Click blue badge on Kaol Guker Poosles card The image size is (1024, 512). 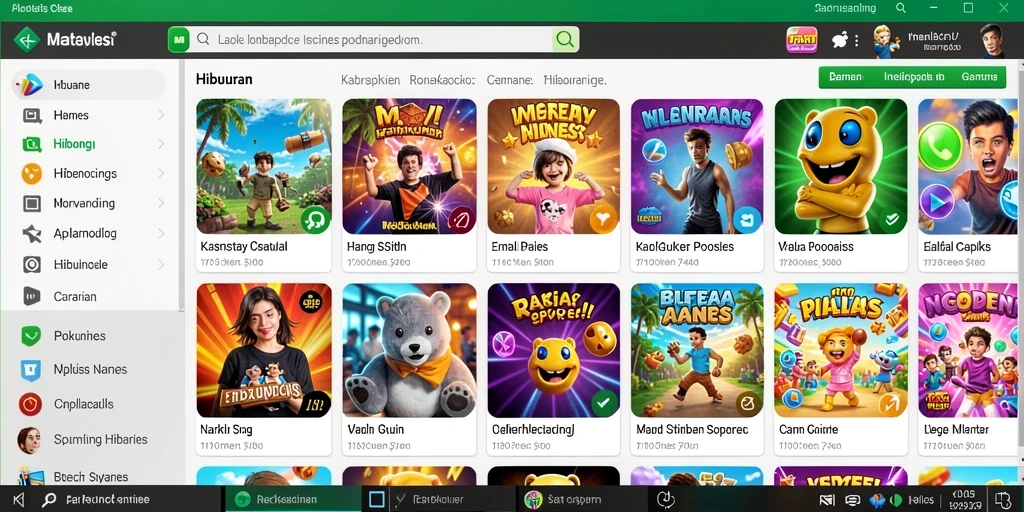(746, 219)
